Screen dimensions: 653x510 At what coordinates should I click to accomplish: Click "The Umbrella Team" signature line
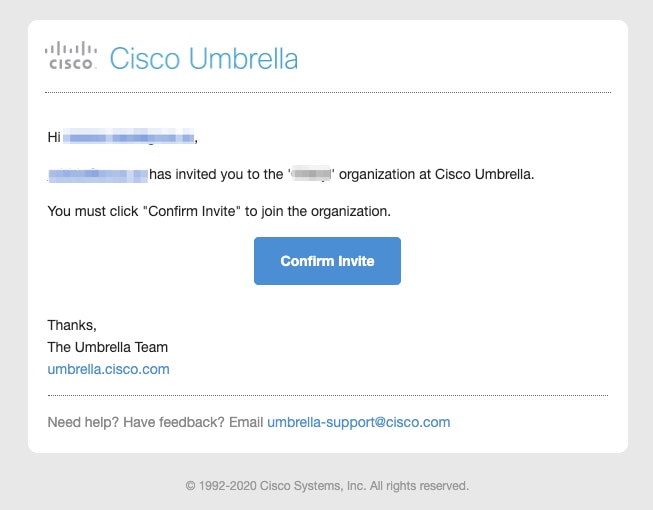[x=107, y=347]
